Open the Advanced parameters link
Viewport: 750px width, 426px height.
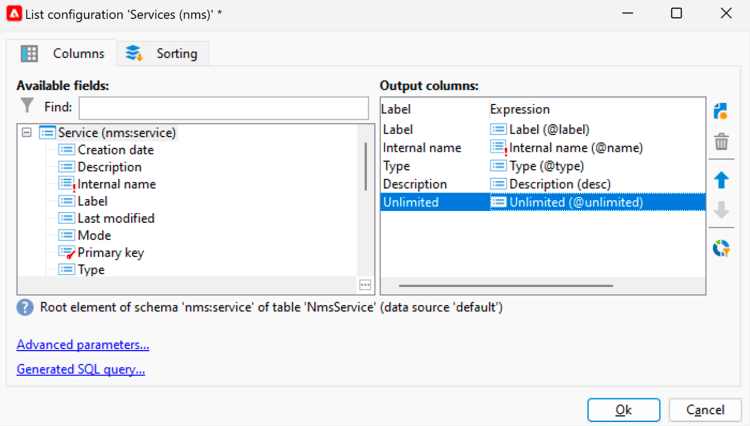pyautogui.click(x=83, y=345)
